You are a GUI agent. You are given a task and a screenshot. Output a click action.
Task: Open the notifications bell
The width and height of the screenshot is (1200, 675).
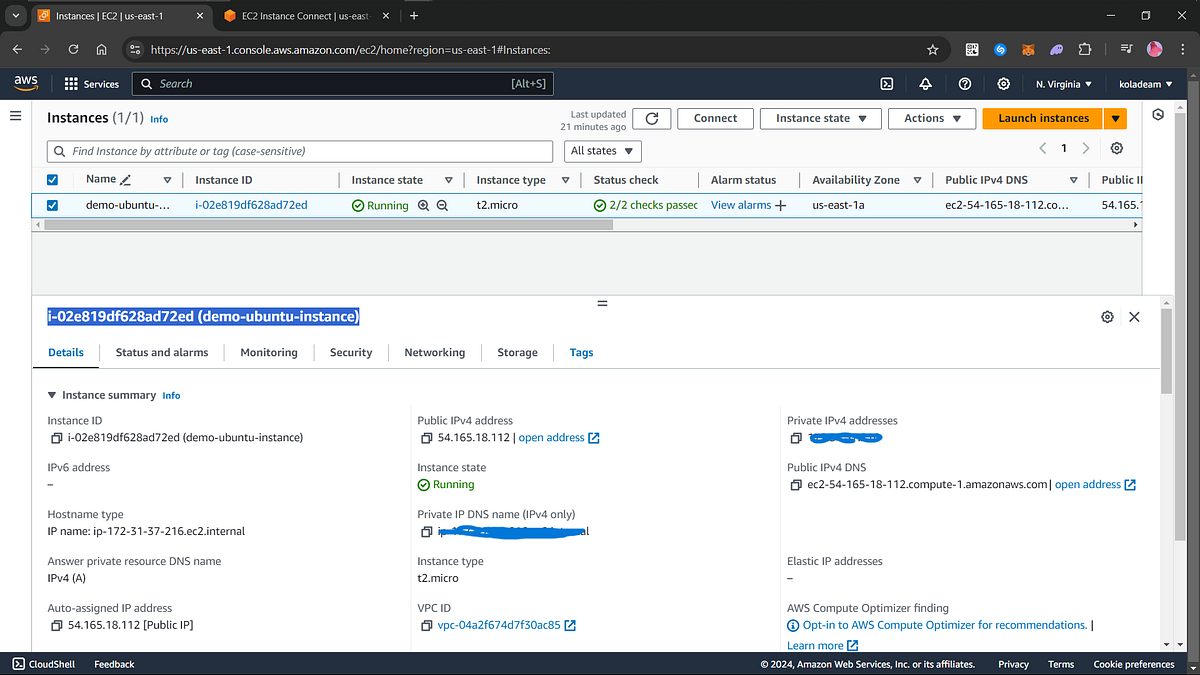925,84
